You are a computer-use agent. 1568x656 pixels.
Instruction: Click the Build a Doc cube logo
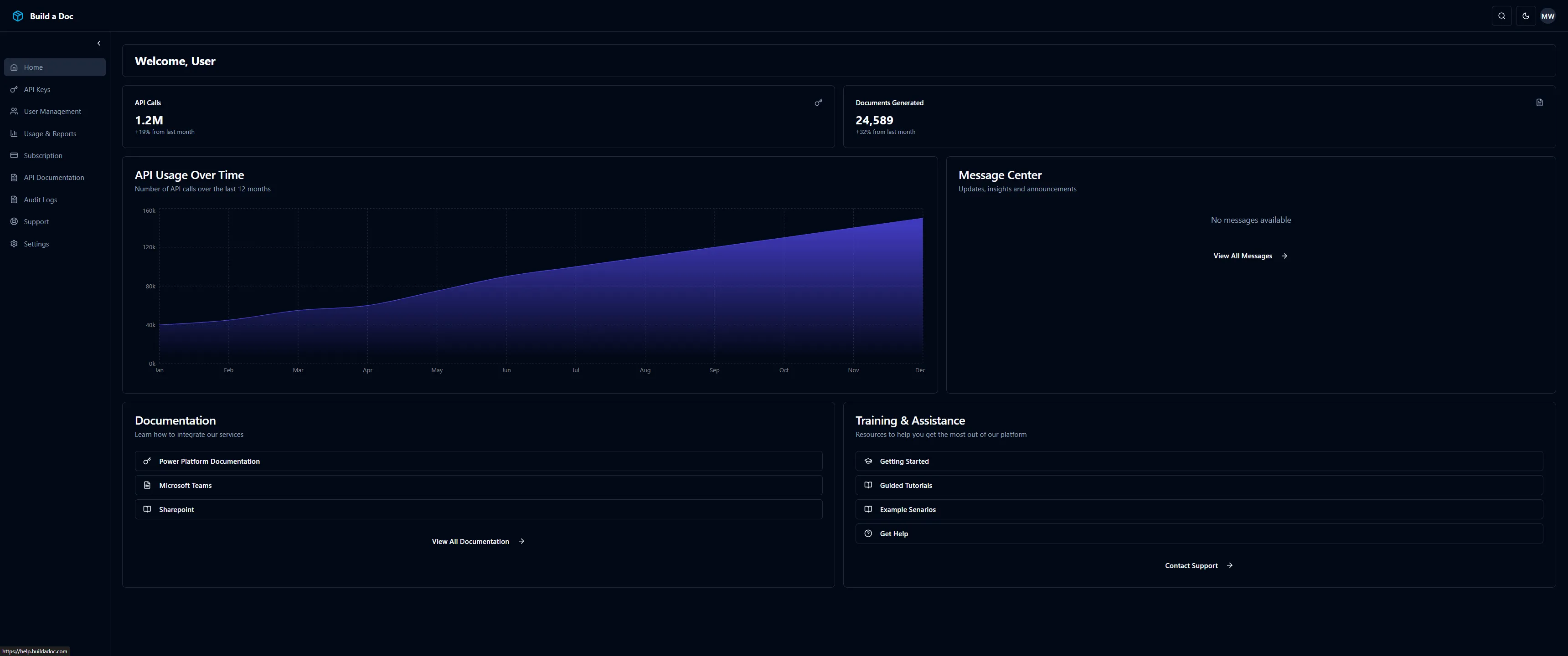pos(18,16)
